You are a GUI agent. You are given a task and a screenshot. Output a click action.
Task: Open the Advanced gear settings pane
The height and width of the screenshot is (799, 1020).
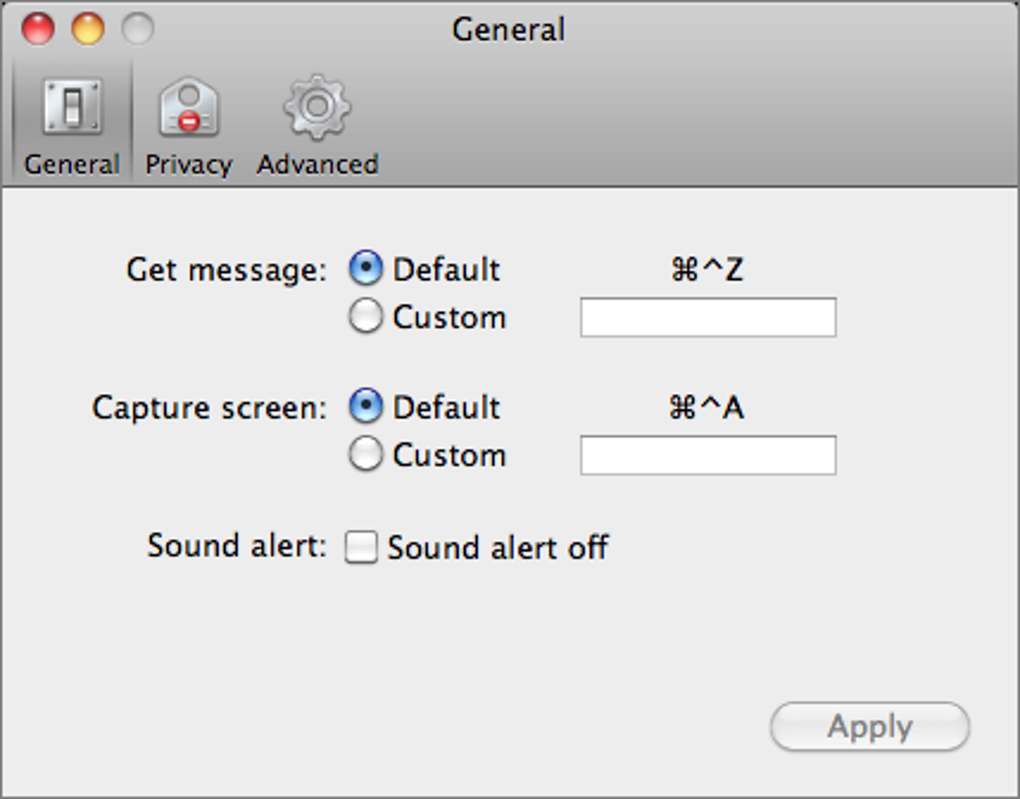[x=317, y=110]
